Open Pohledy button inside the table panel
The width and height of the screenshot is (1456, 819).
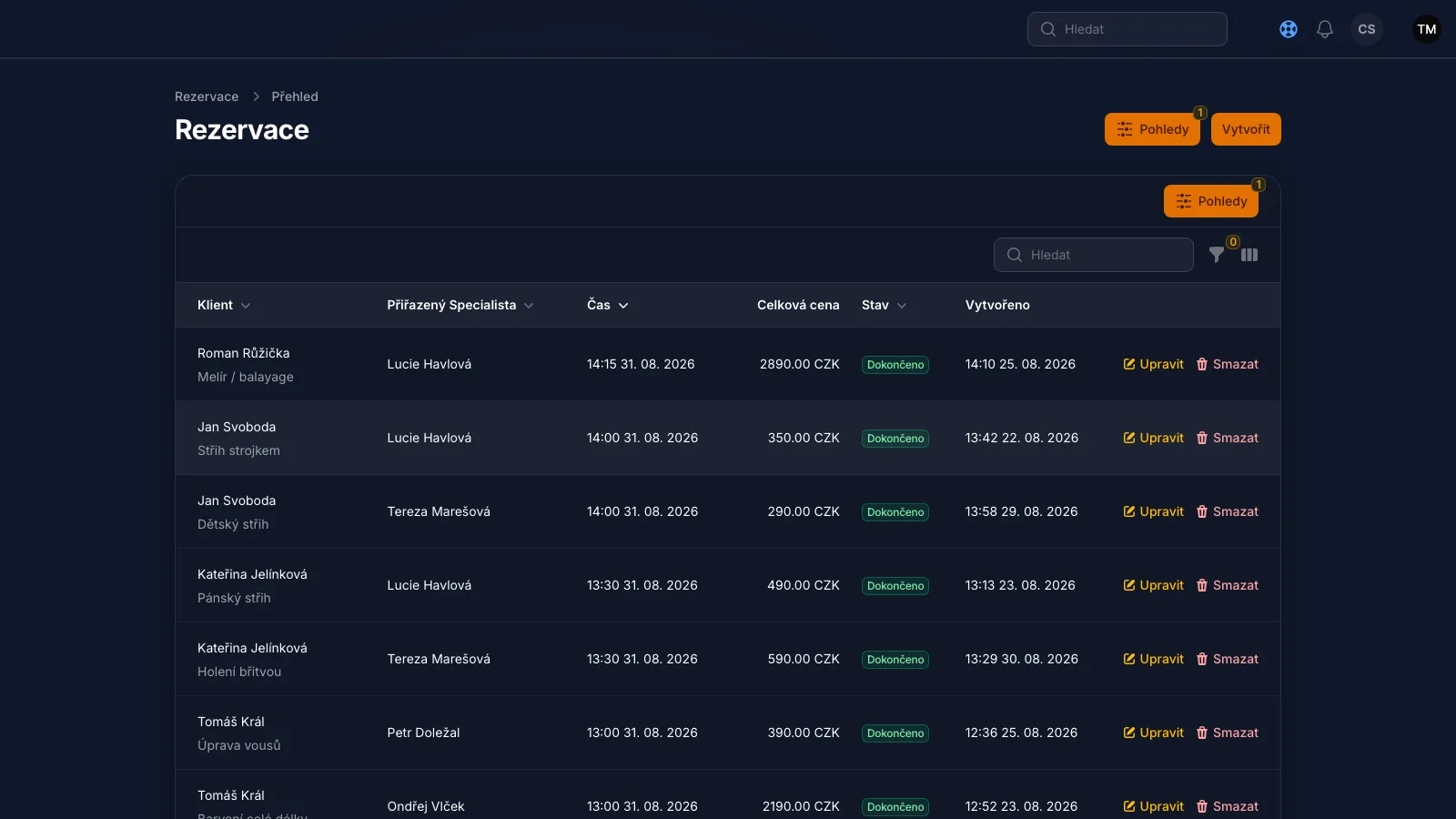[1211, 201]
